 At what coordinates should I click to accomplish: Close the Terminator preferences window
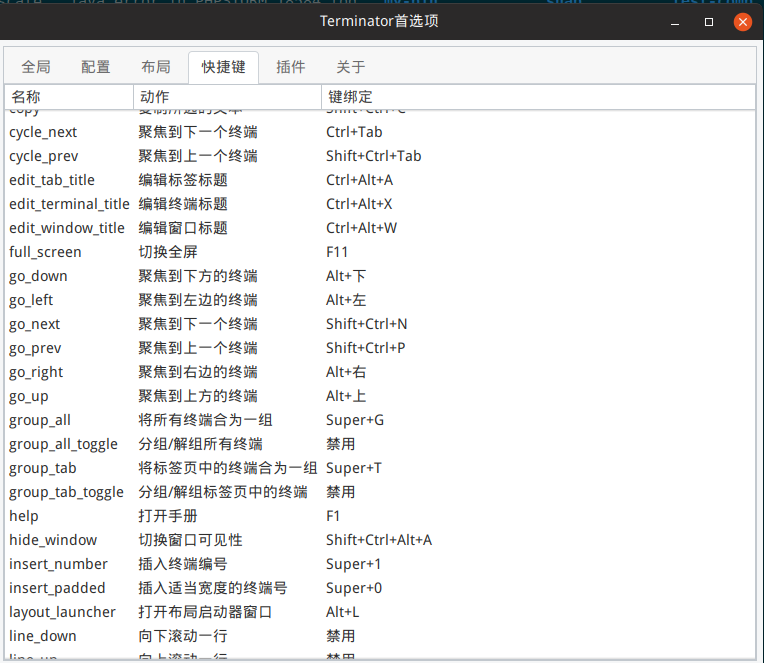point(743,21)
